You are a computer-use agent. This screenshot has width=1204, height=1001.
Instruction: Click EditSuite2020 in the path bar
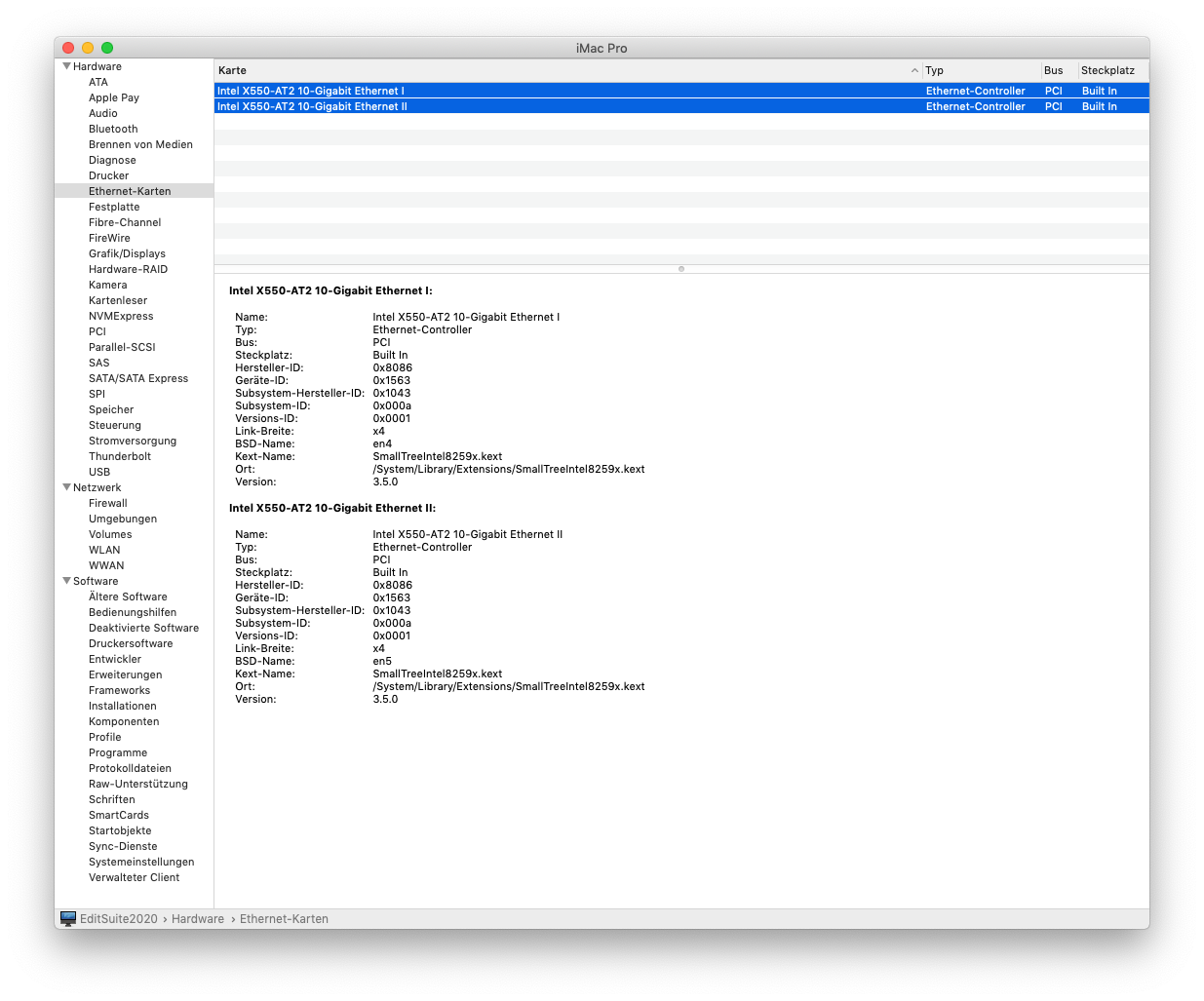click(x=118, y=918)
